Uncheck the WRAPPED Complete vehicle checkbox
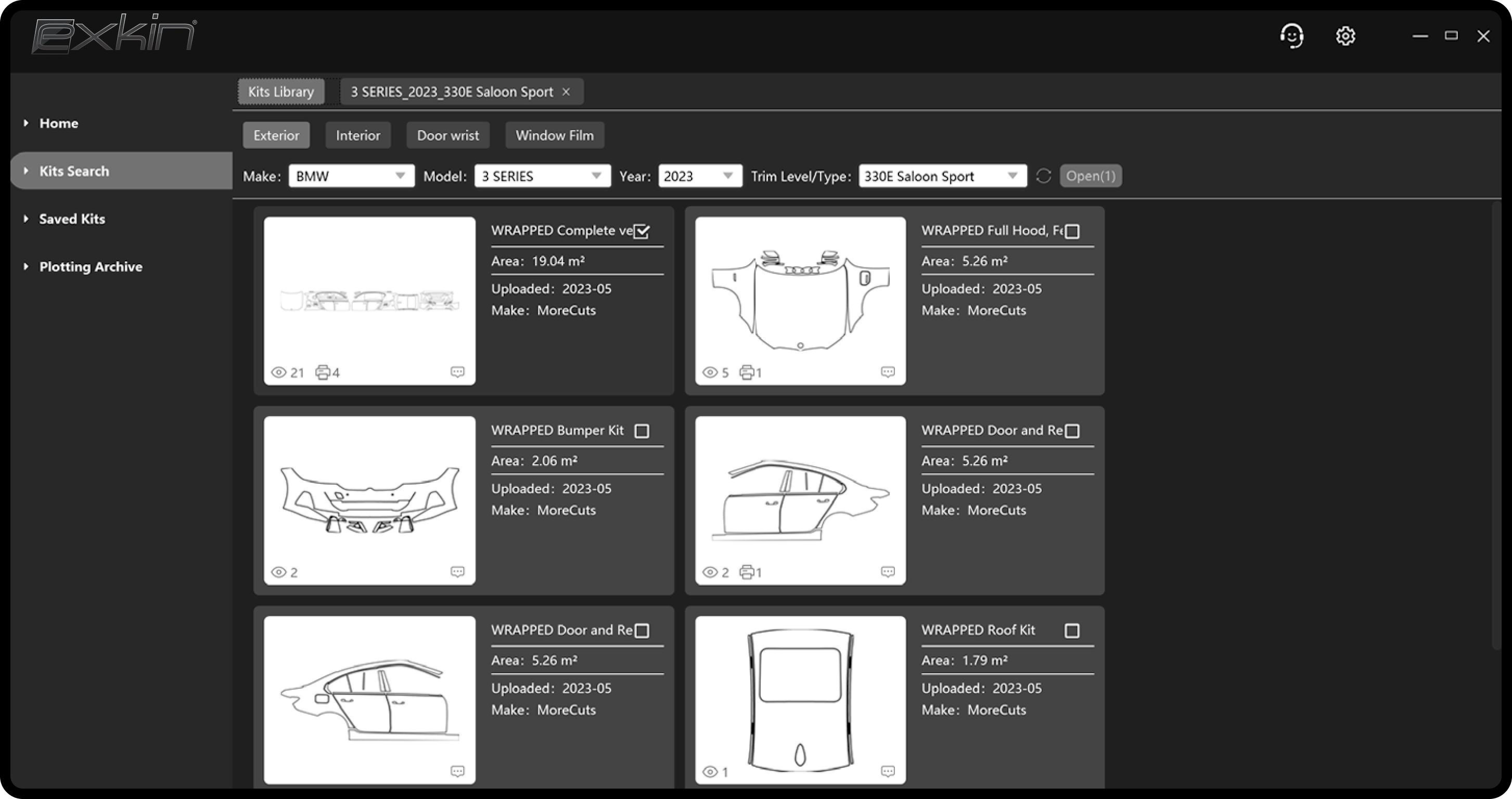The height and width of the screenshot is (799, 1512). click(642, 231)
